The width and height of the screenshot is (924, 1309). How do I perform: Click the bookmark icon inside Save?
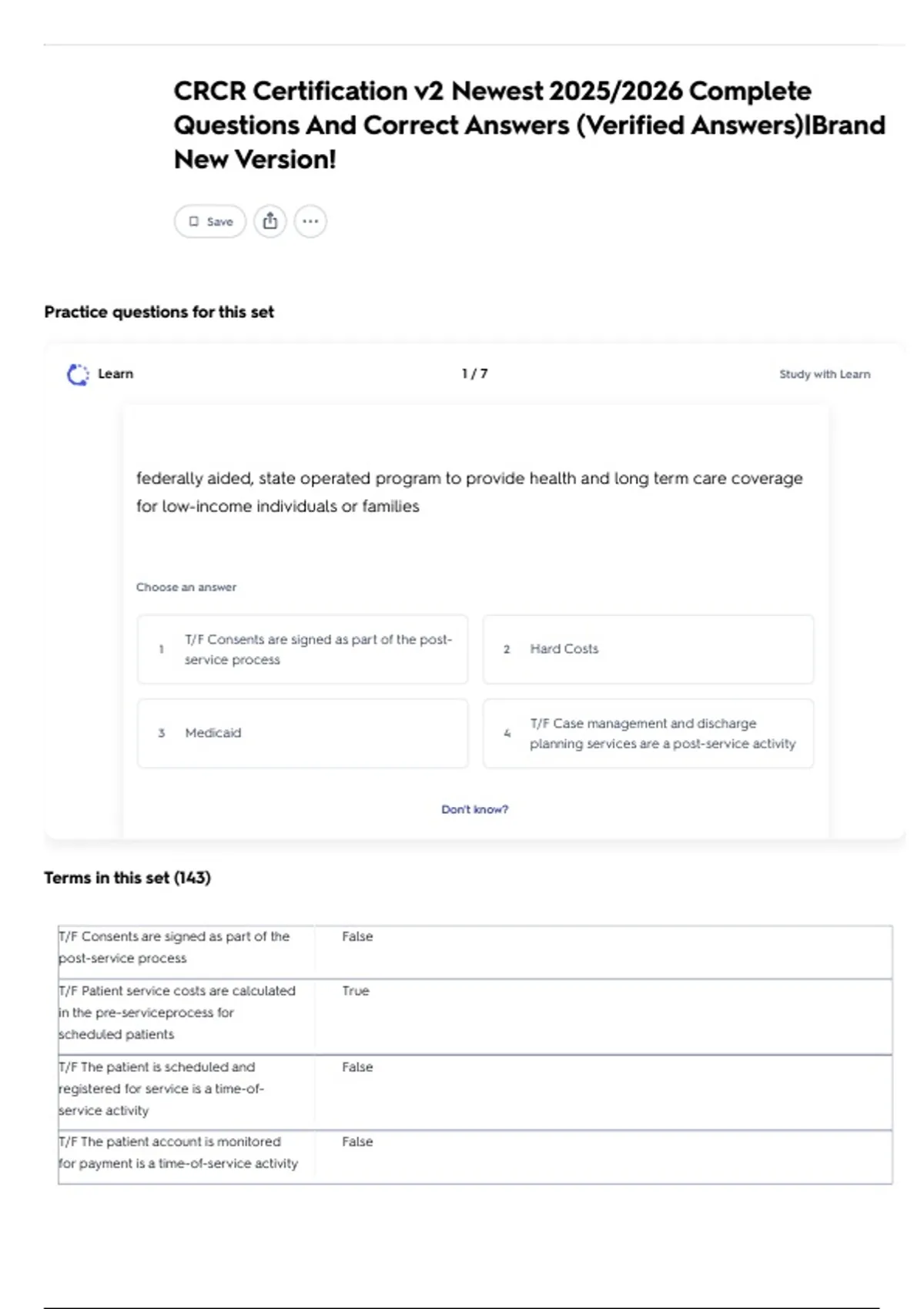pos(194,222)
